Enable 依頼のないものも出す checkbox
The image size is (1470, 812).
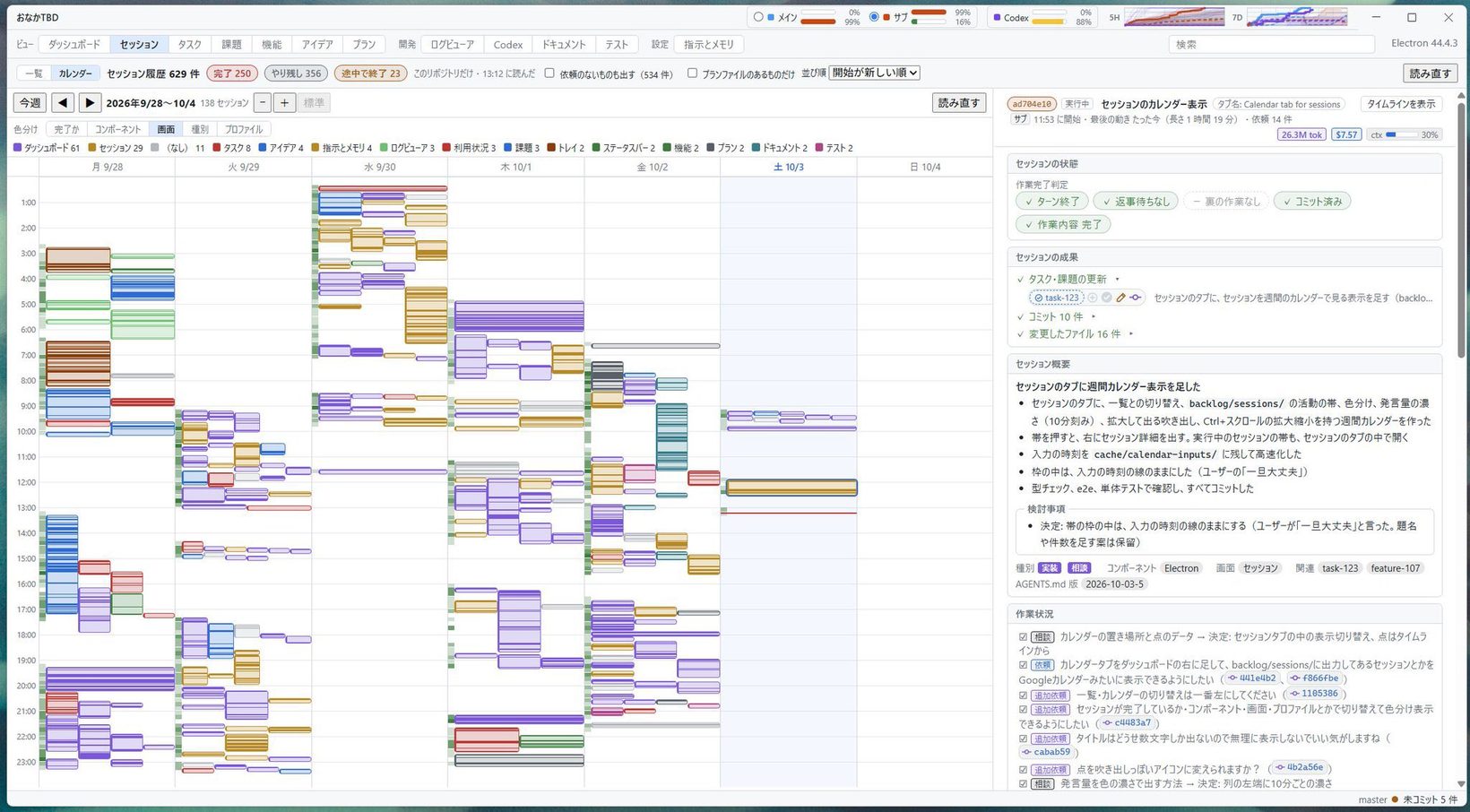point(549,73)
